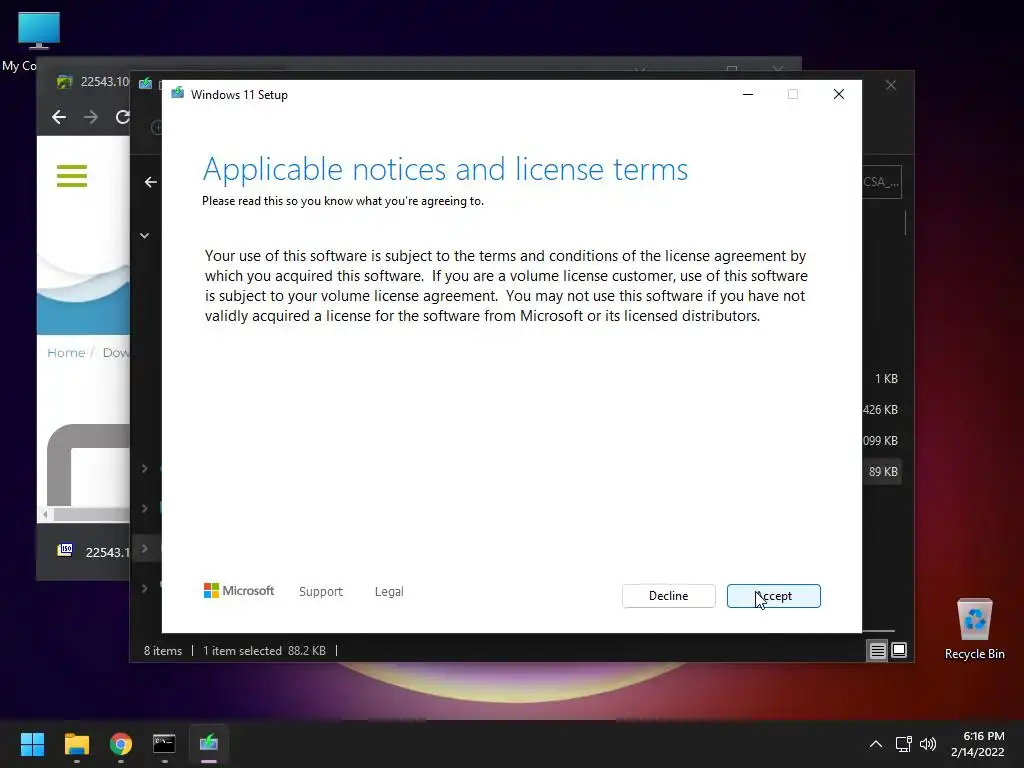1024x768 pixels.
Task: Expand the last tree node in Explorer
Action: tap(144, 588)
